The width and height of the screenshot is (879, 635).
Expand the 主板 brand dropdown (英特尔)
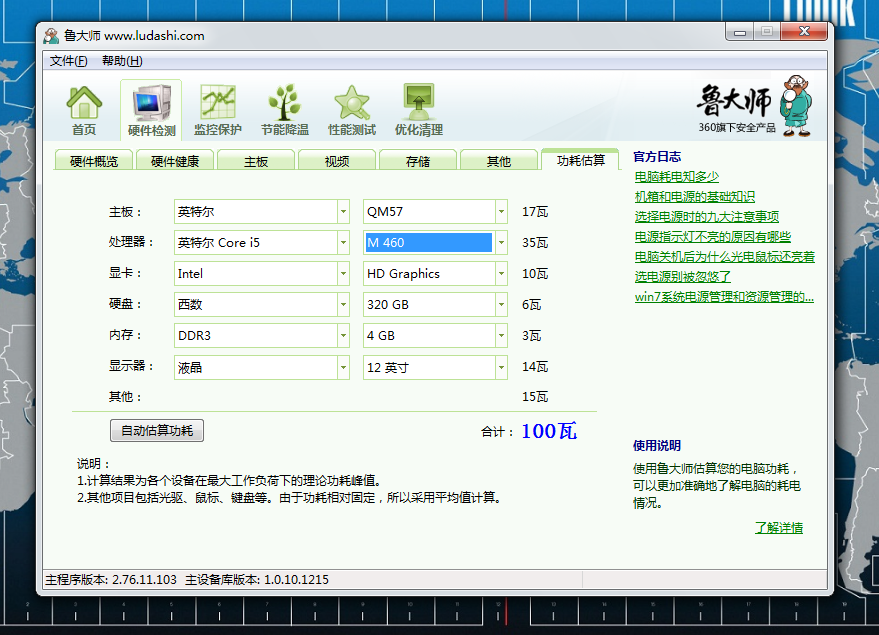[x=343, y=212]
